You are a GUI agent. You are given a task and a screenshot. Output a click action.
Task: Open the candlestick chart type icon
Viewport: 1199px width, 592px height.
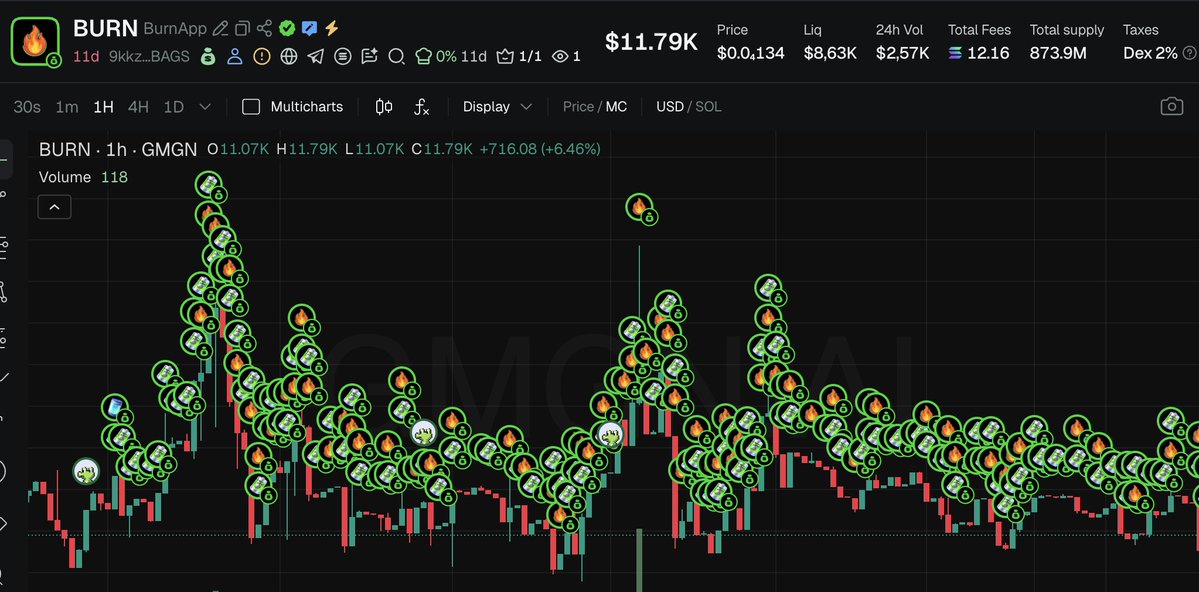point(384,107)
